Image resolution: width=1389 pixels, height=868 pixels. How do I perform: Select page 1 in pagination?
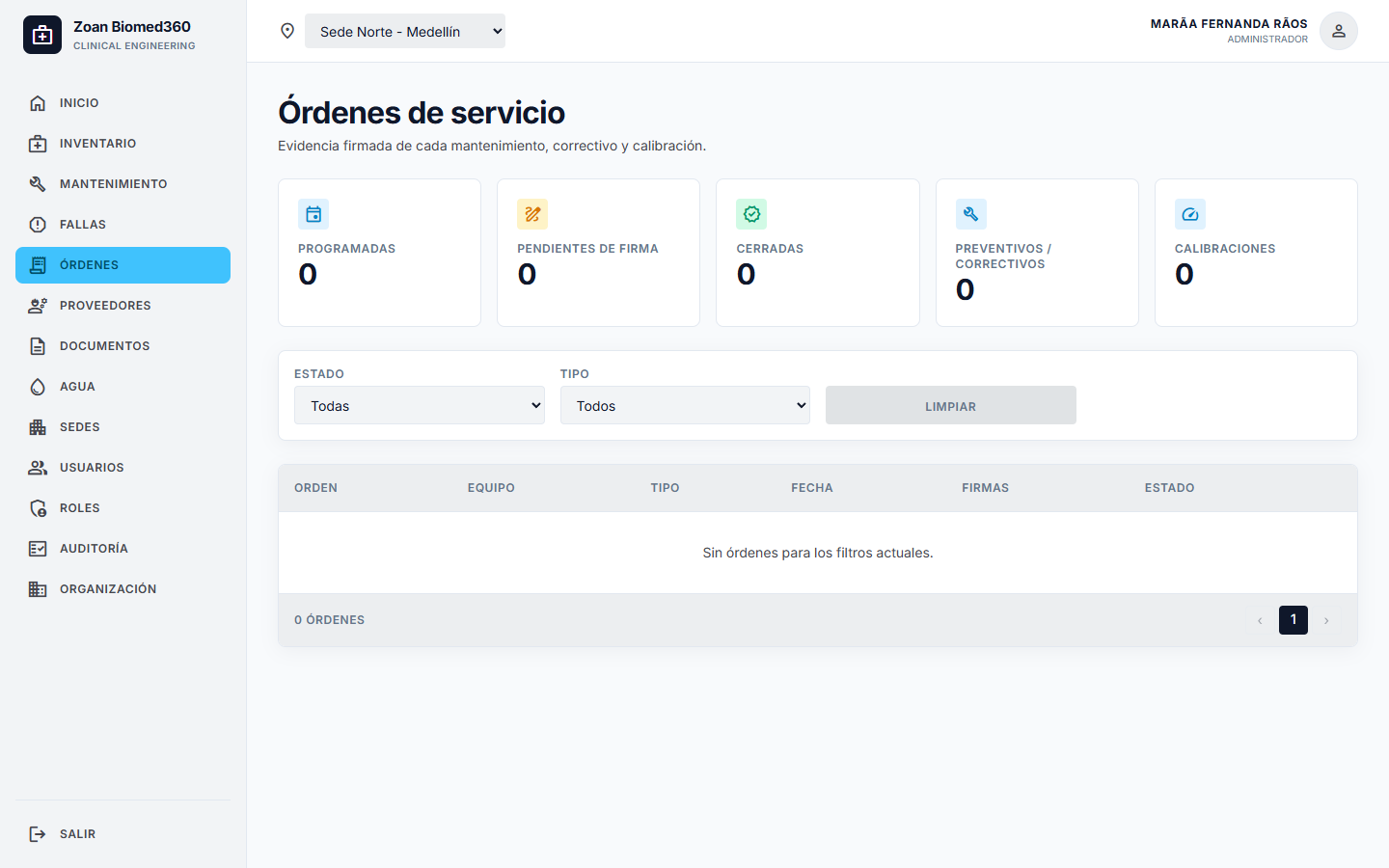(1294, 620)
